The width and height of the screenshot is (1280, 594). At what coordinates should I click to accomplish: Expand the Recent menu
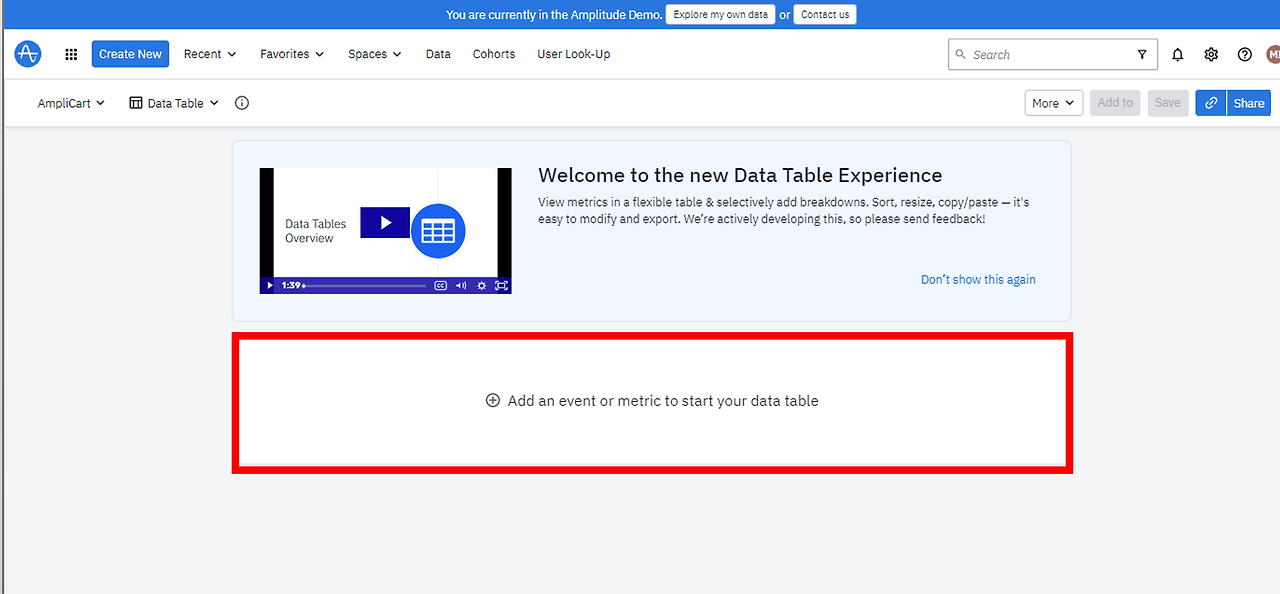click(210, 54)
